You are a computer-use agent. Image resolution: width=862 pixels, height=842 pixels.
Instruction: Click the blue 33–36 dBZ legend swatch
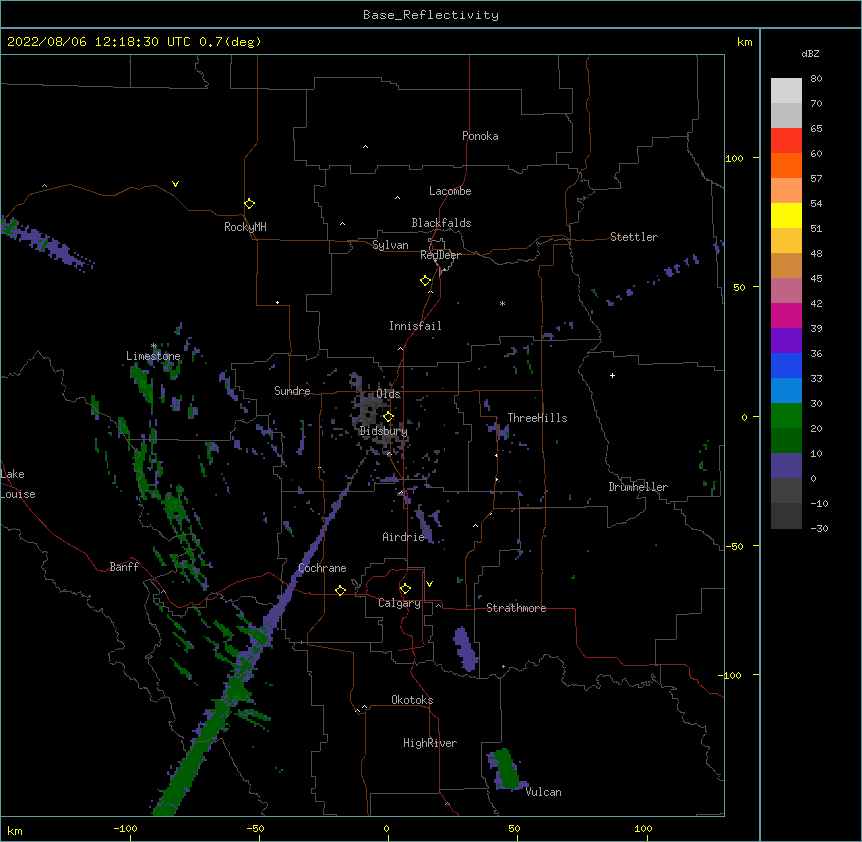click(786, 365)
